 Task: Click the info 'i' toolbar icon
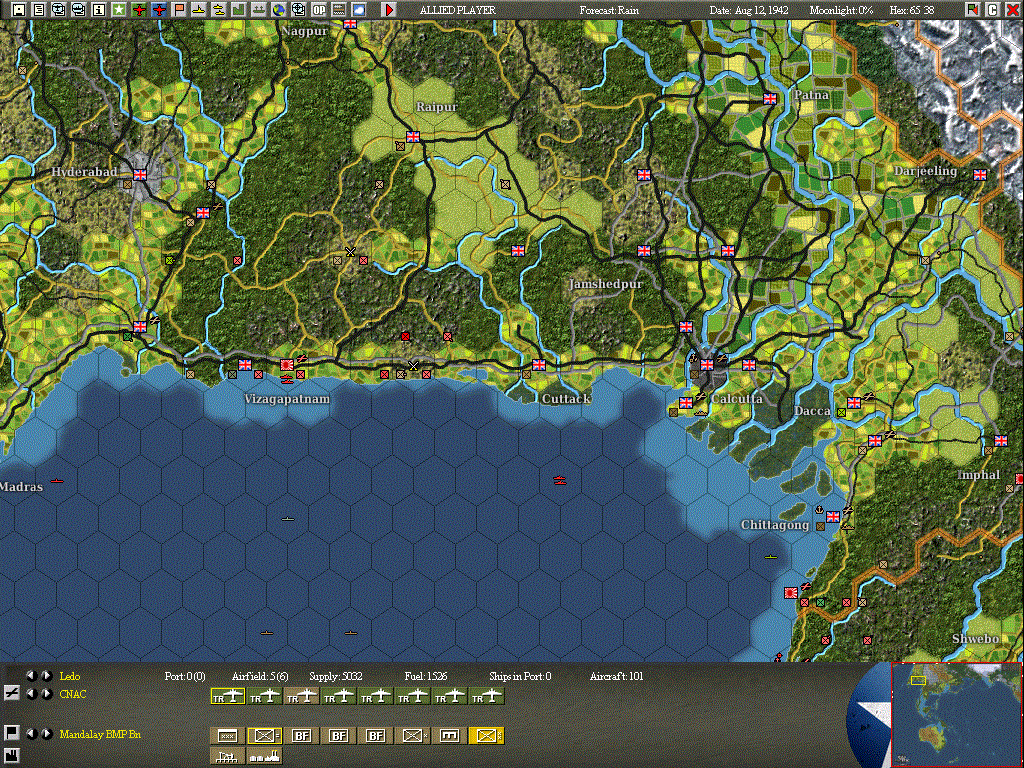coord(99,10)
